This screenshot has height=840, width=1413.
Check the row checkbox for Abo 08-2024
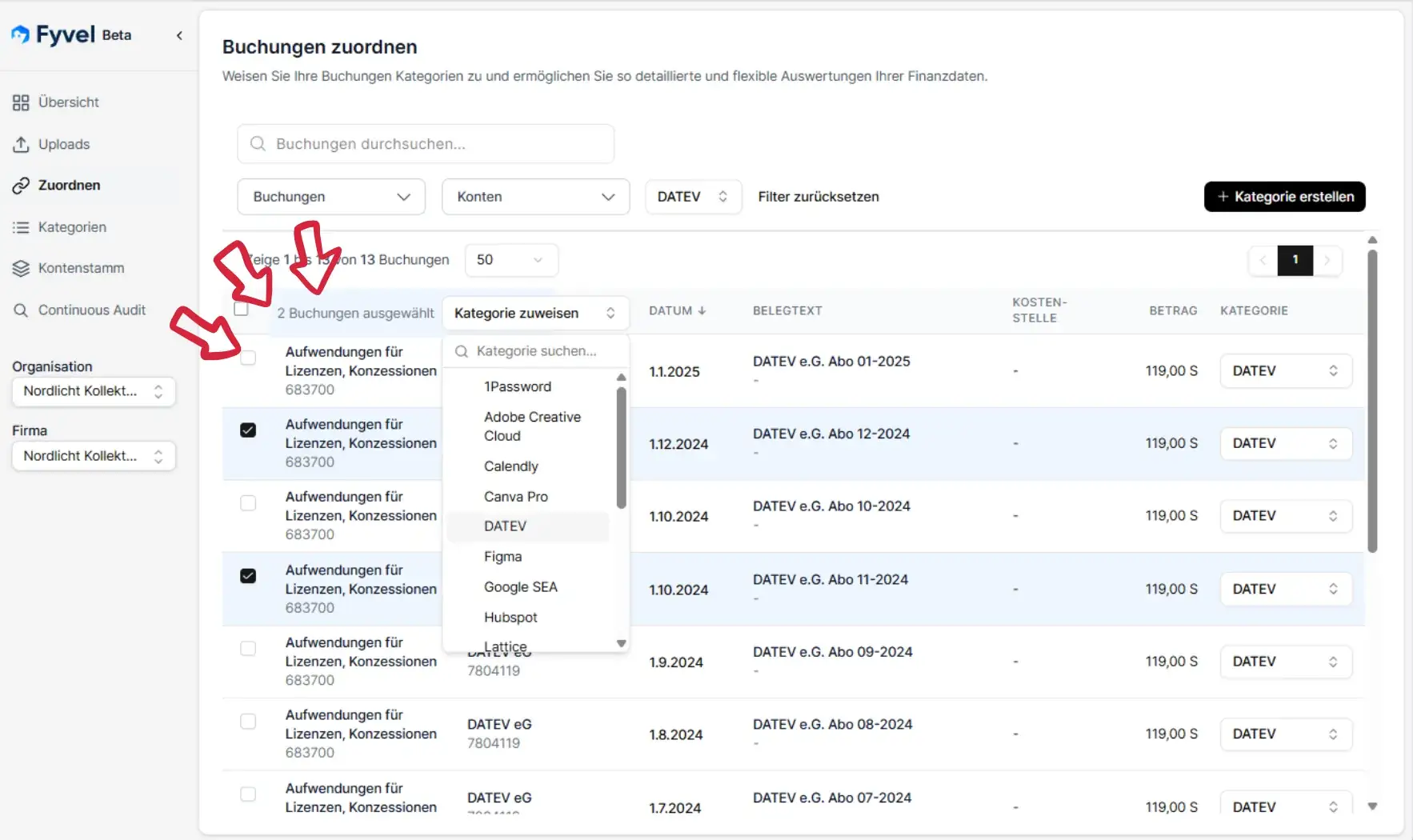[248, 722]
